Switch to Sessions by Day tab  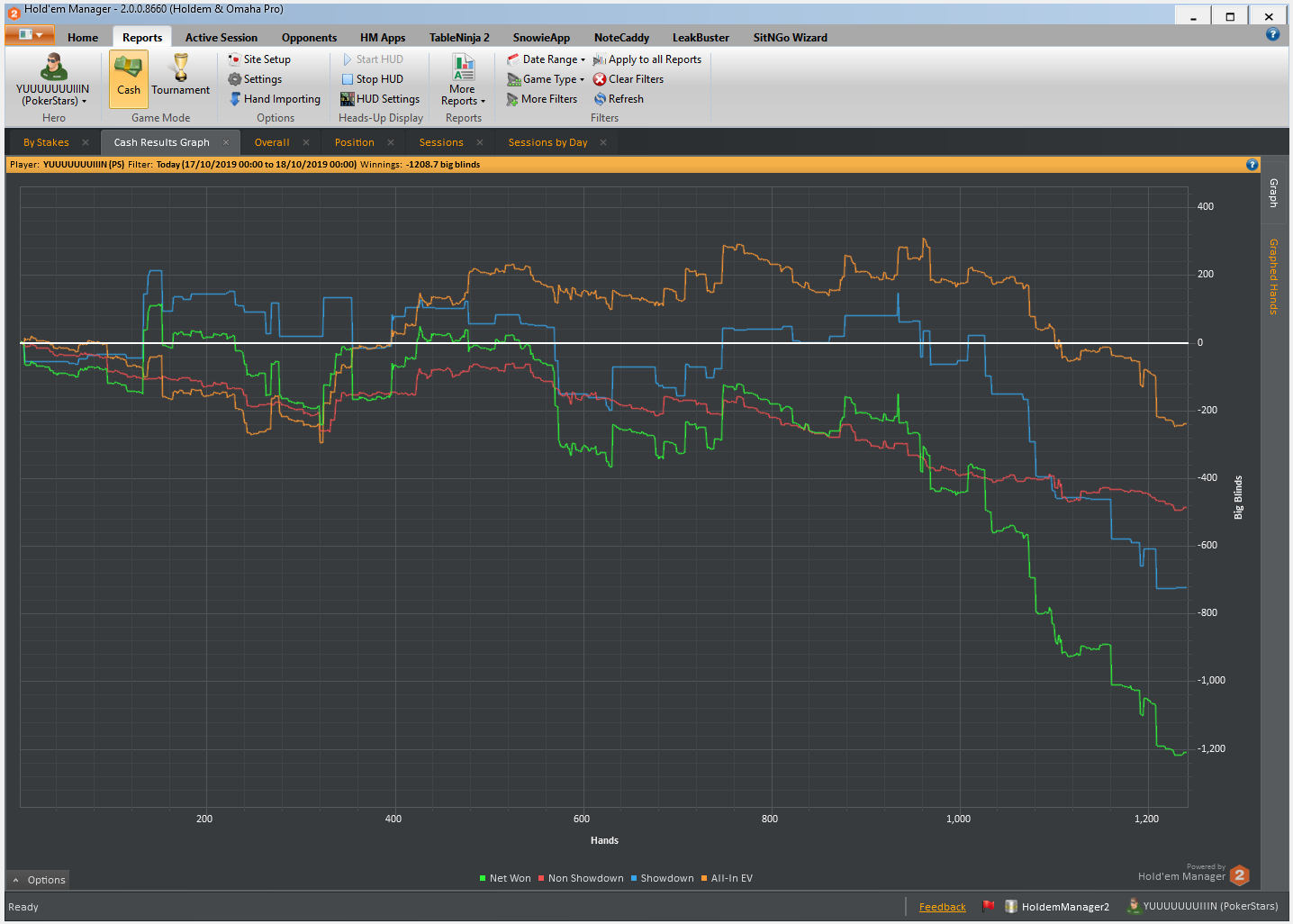[x=547, y=142]
